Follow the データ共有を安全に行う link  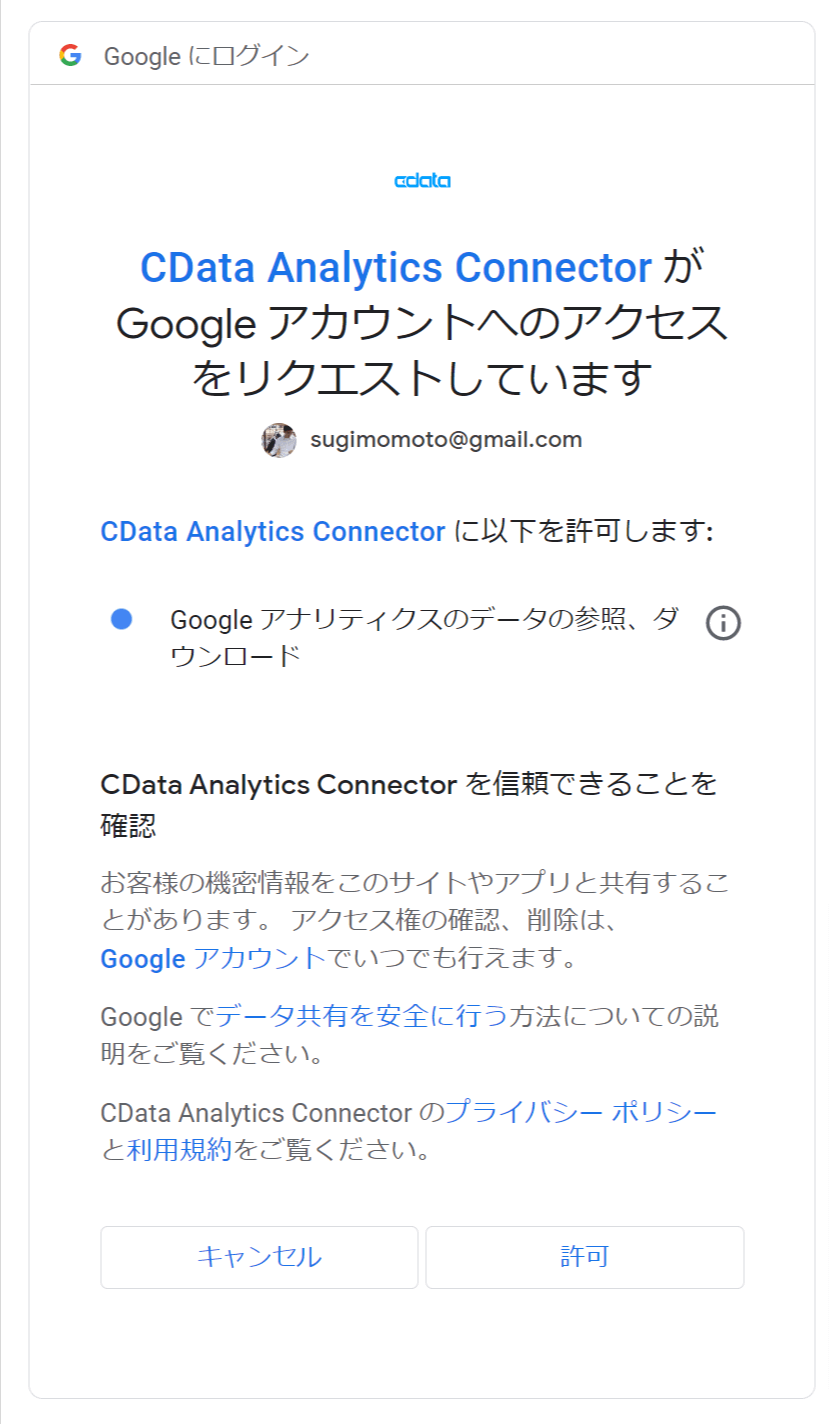click(x=362, y=1017)
